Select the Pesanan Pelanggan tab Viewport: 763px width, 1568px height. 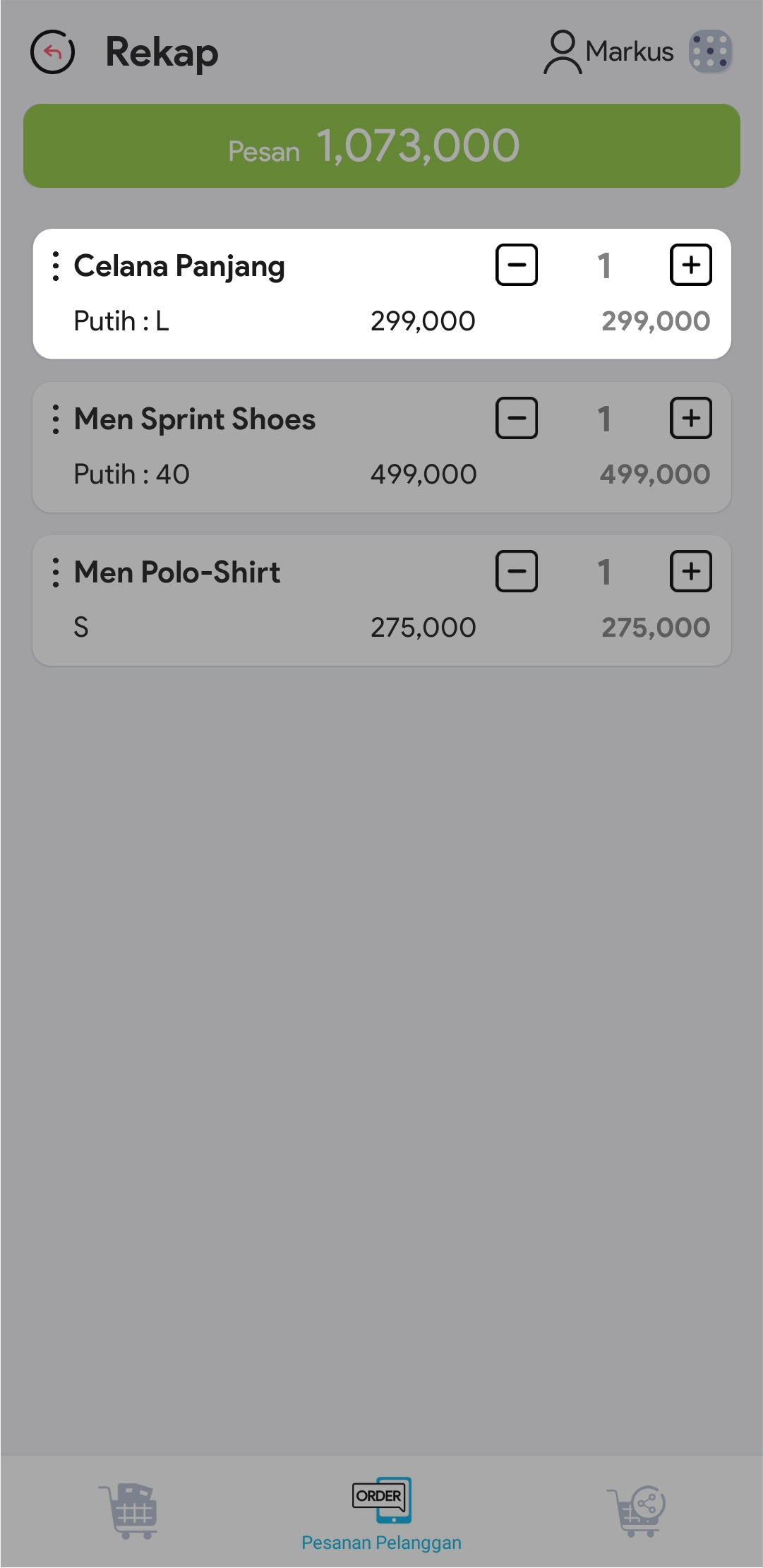(x=381, y=1512)
